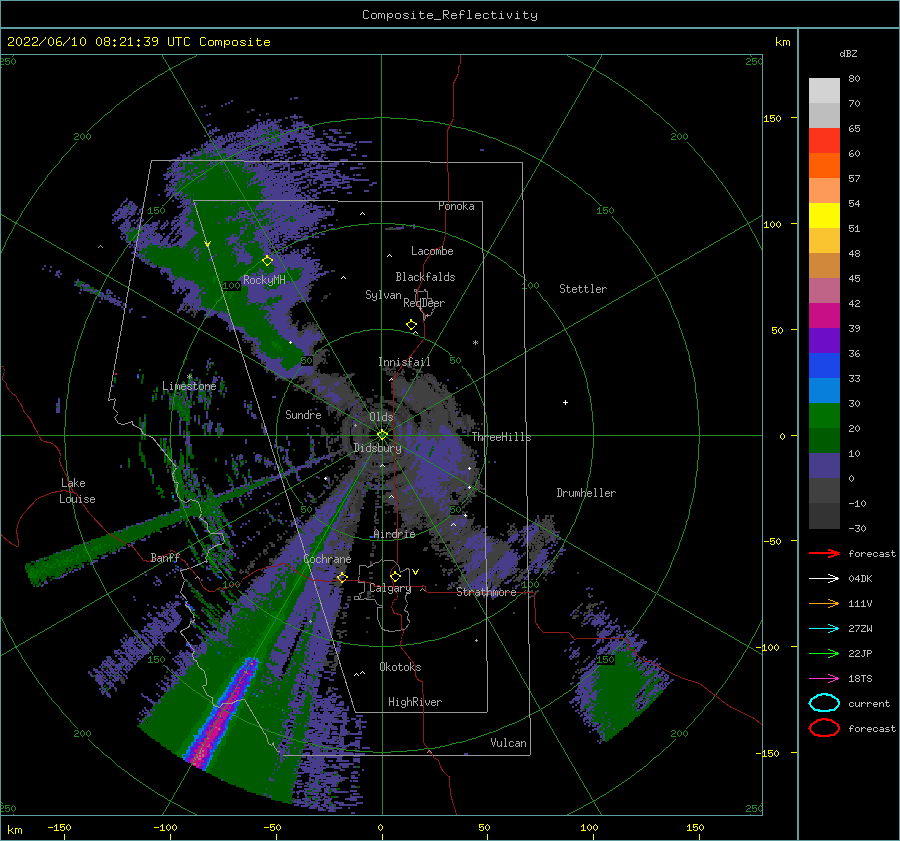Click the green 22JP arrow icon

pos(824,653)
